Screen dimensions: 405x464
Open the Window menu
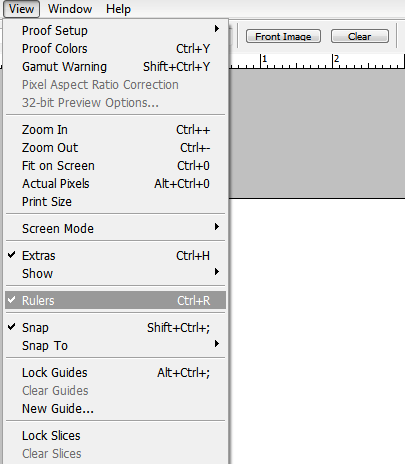pyautogui.click(x=70, y=9)
